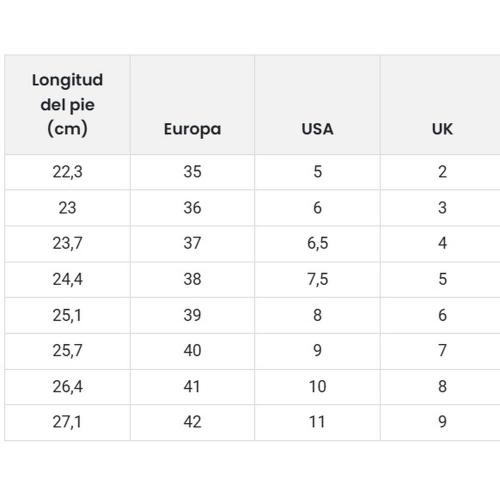Image resolution: width=500 pixels, height=500 pixels.
Task: Select European size 39 cell
Action: pyautogui.click(x=192, y=315)
